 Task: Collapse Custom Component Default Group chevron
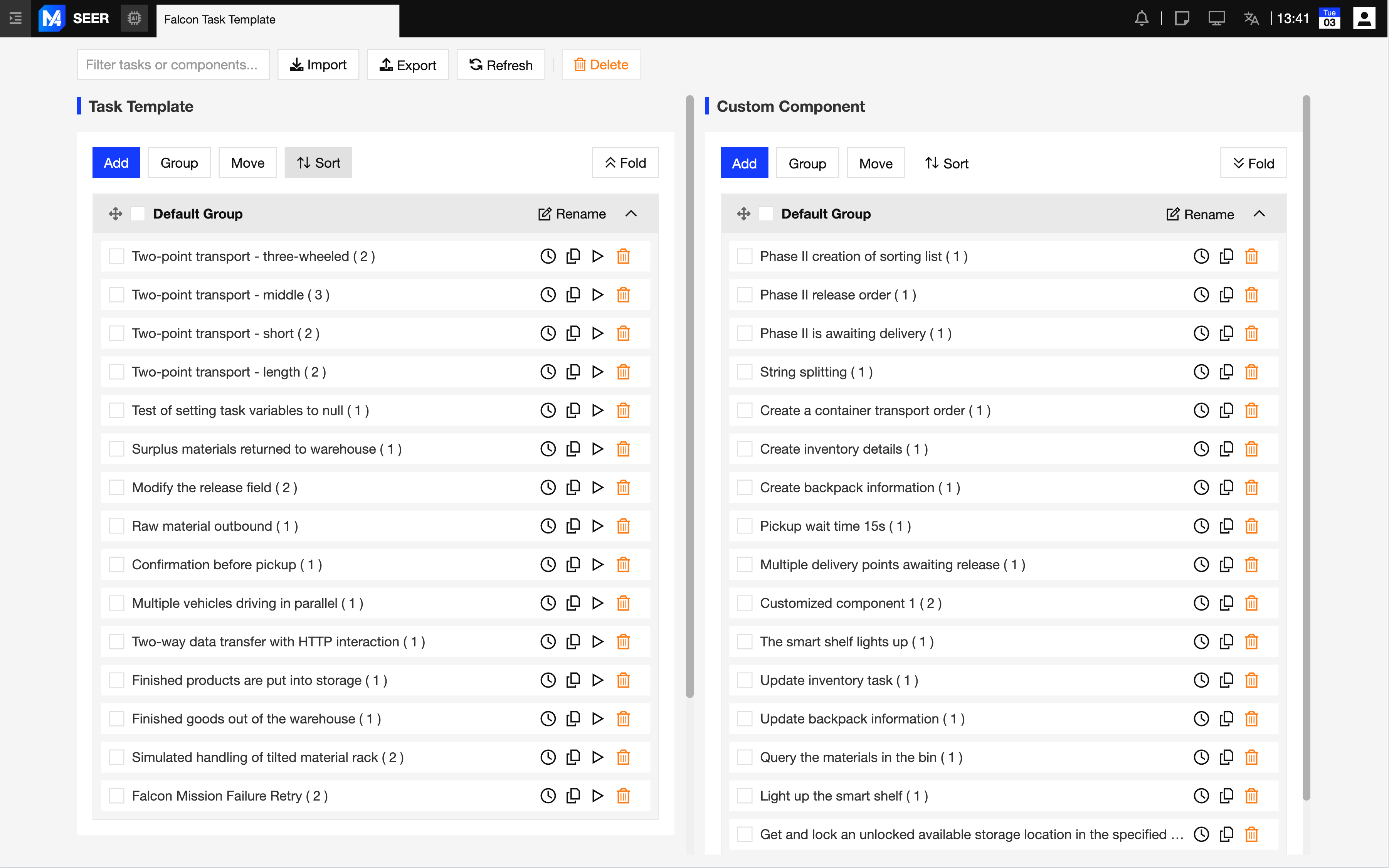tap(1259, 214)
